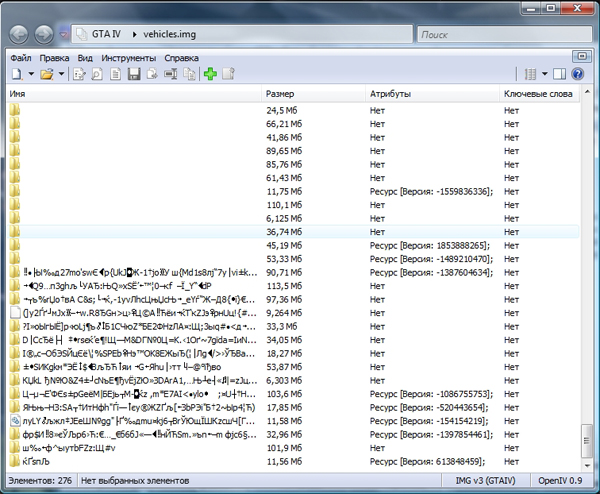600x494 pixels.
Task: Toggle the preview pane button
Action: (x=561, y=74)
